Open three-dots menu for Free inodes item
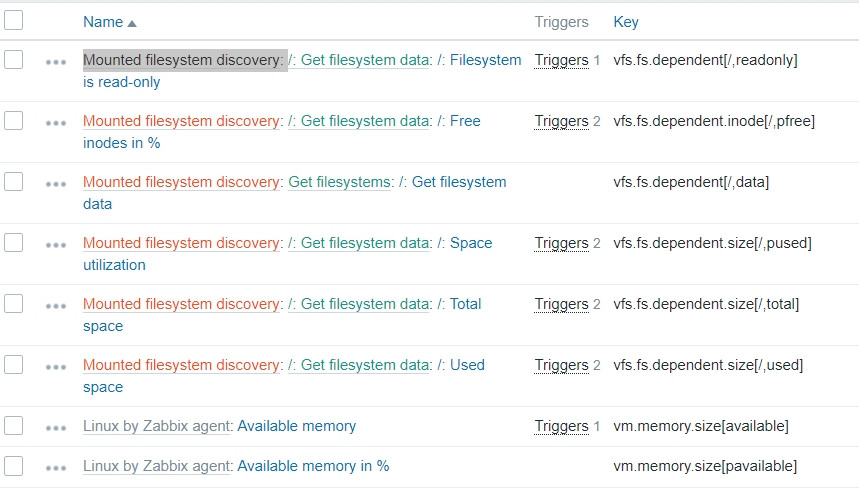 (x=56, y=122)
